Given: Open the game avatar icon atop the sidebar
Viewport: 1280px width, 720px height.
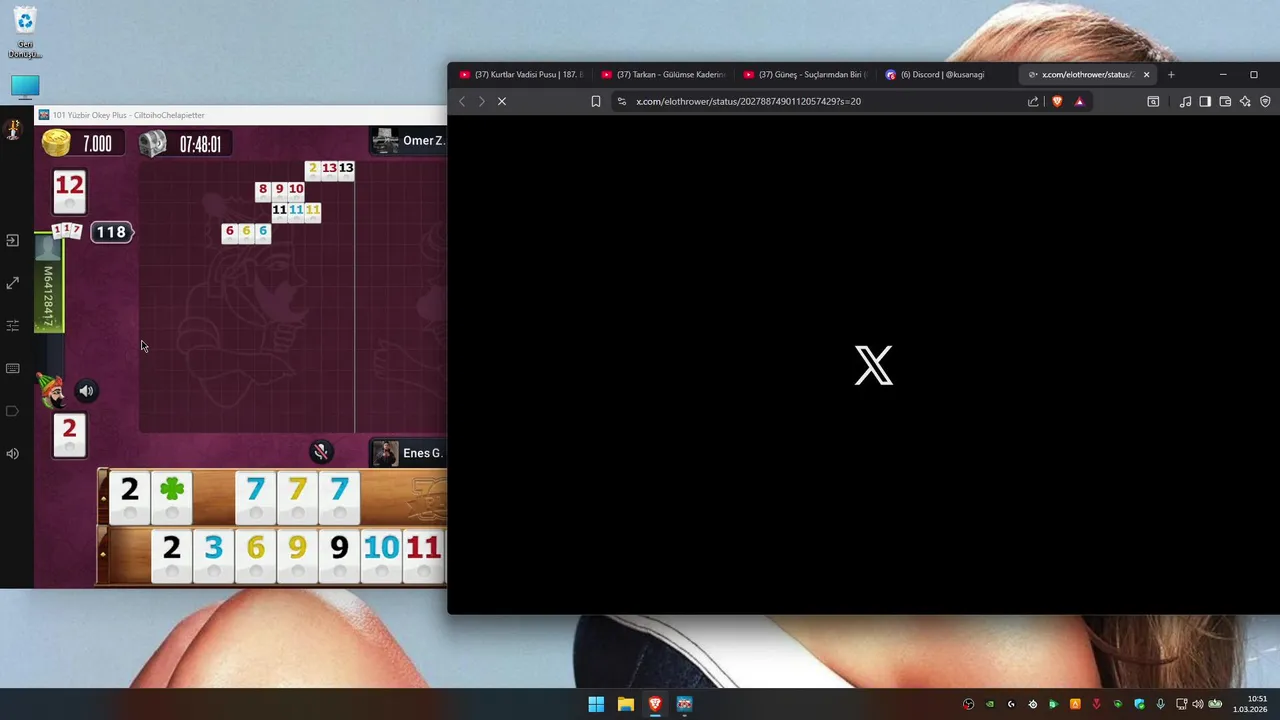Looking at the screenshot, I should point(13,129).
